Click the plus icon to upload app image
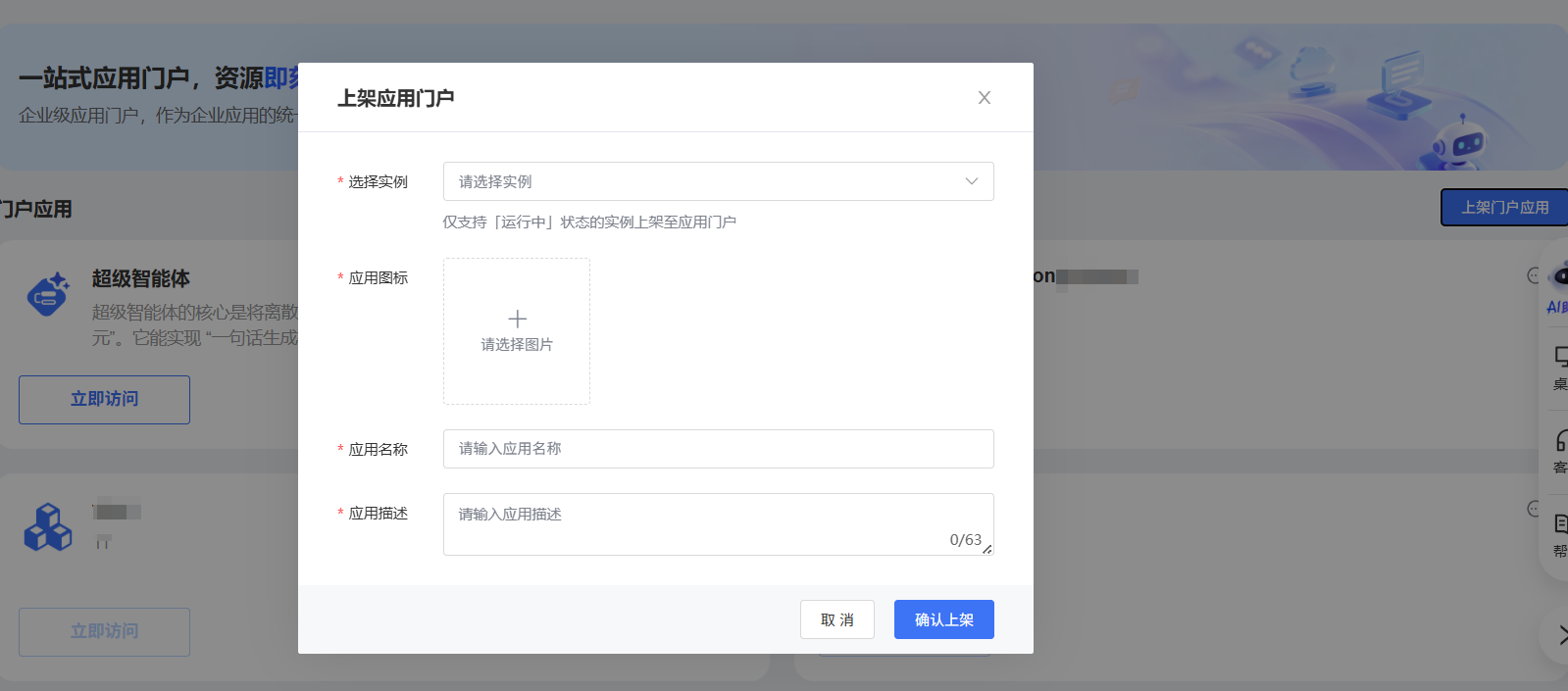Viewport: 1568px width, 691px height. pos(517,319)
